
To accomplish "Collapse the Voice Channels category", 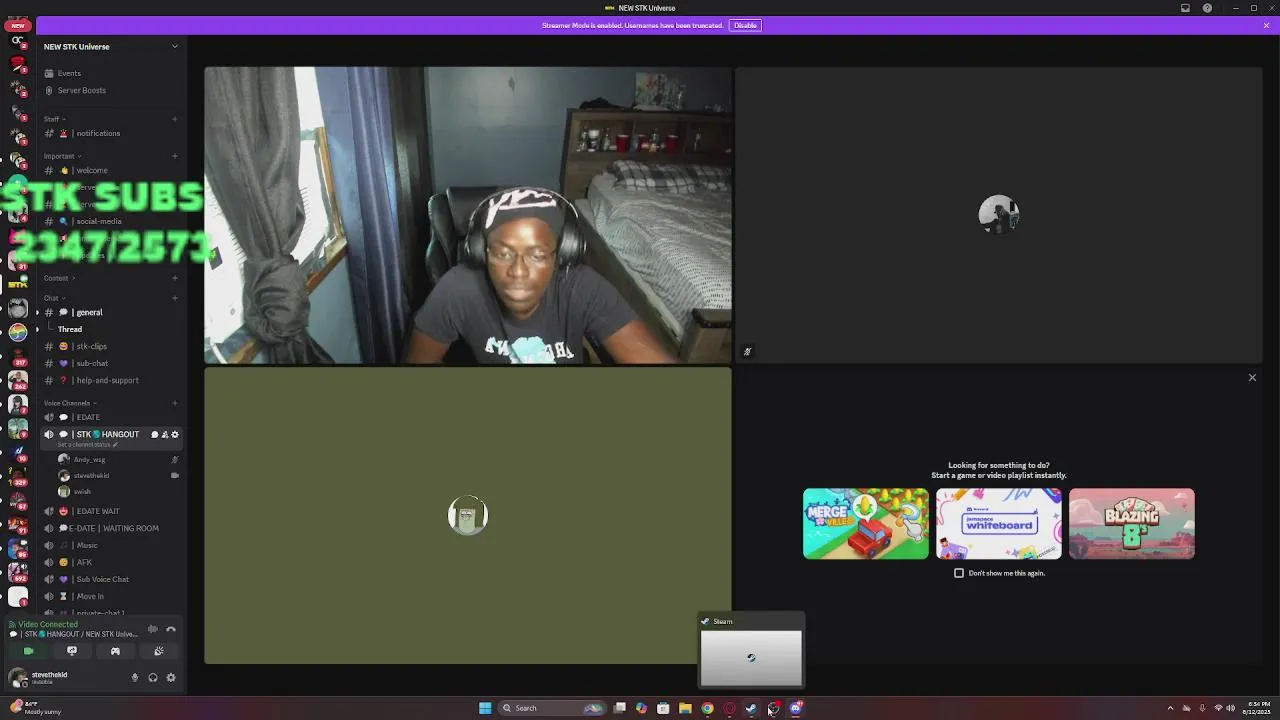I will point(70,403).
